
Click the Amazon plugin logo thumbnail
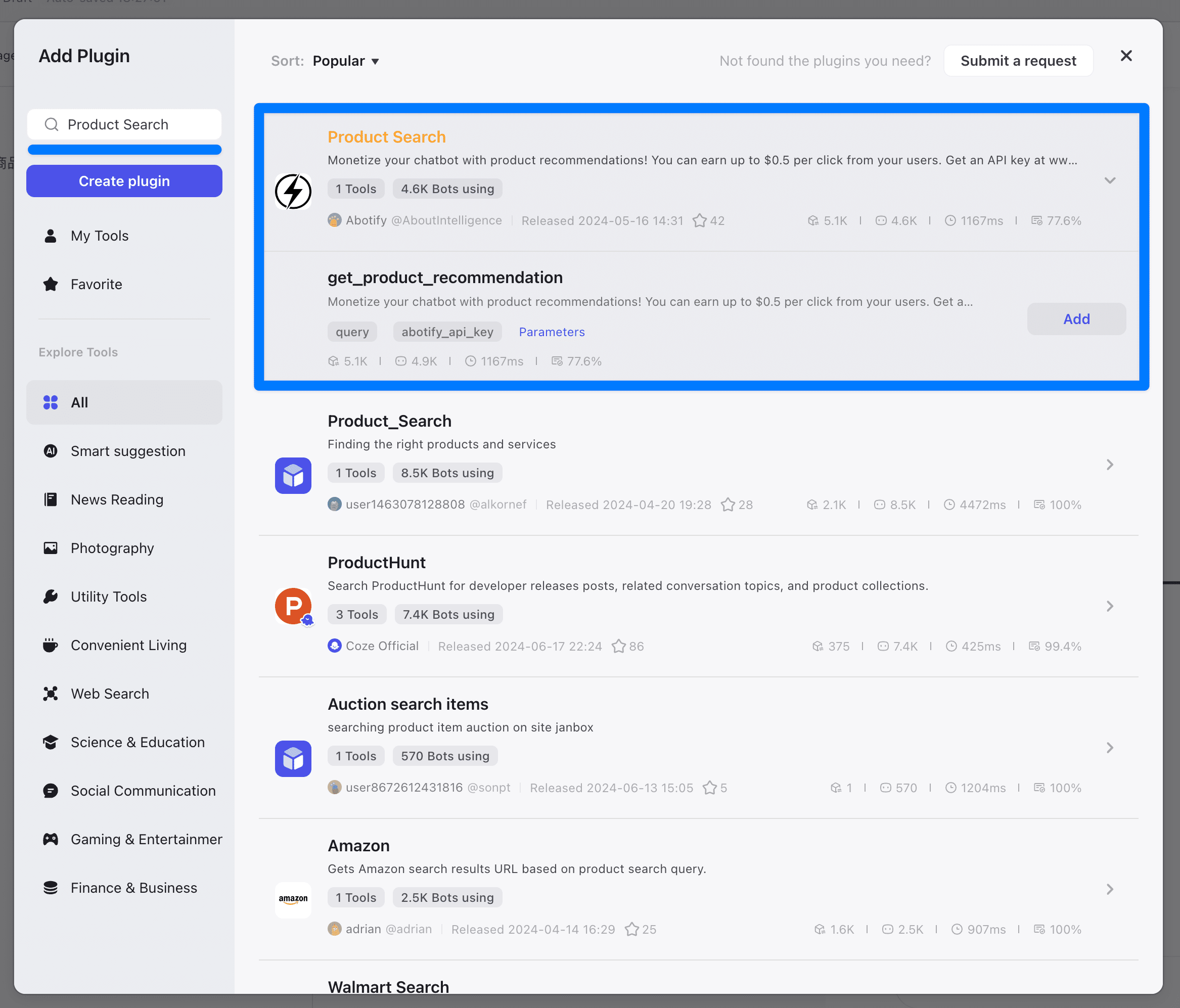293,899
